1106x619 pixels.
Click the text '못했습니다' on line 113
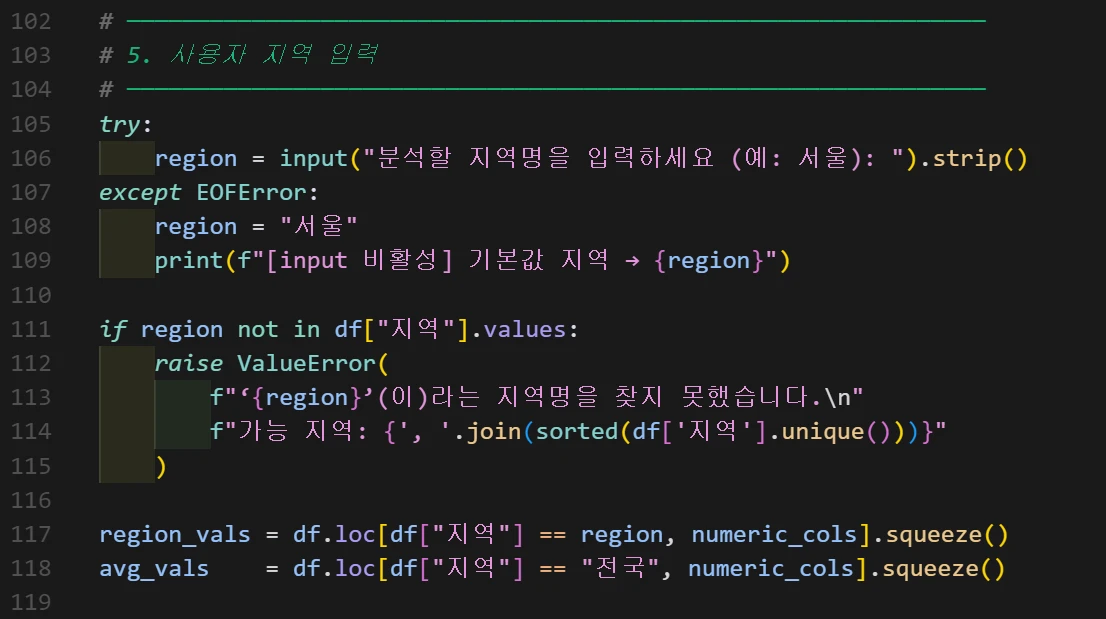(745, 397)
